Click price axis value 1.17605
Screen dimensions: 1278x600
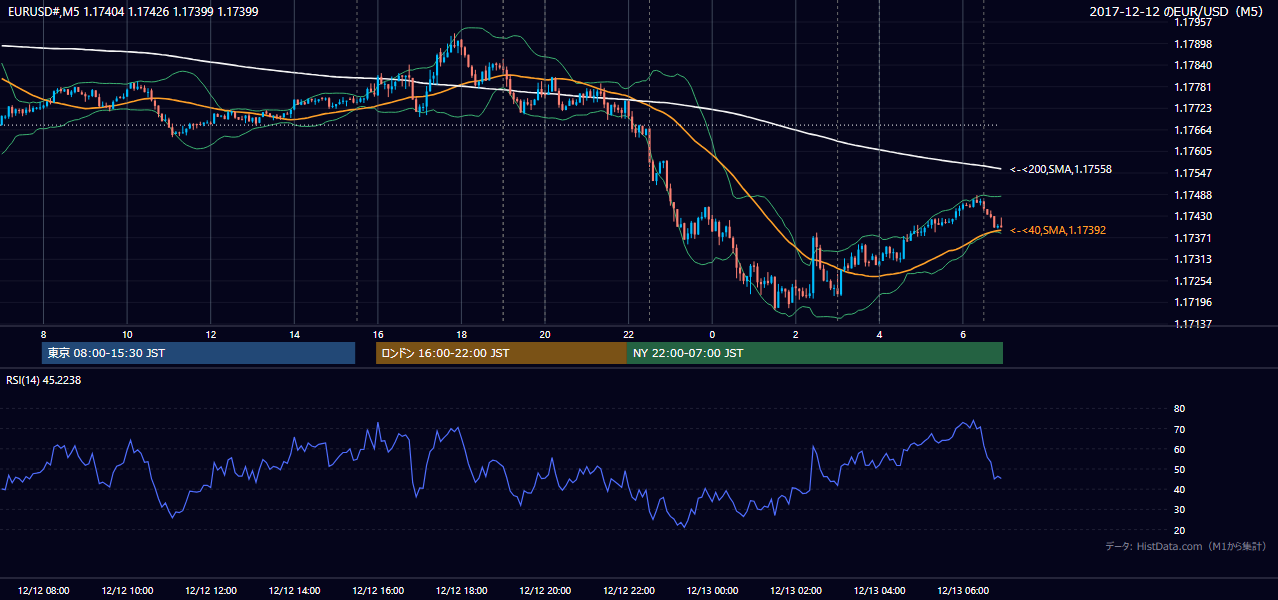coord(1192,151)
